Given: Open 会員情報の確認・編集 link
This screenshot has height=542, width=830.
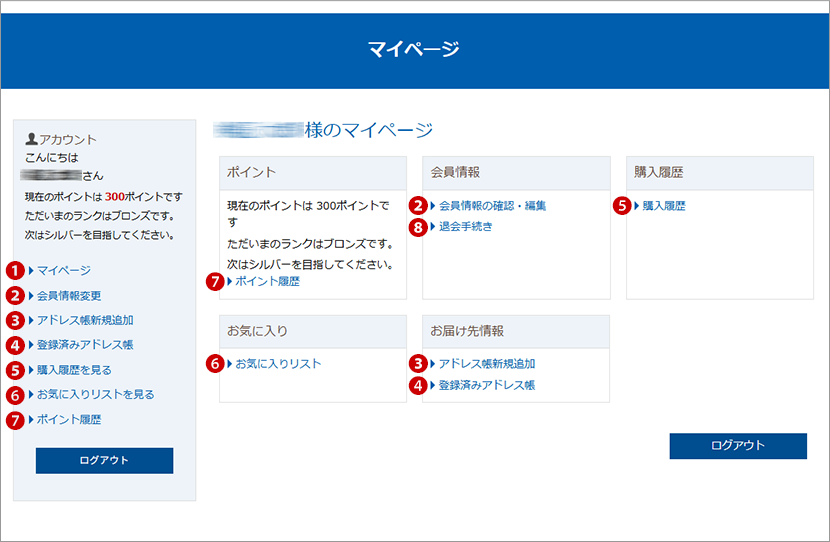Looking at the screenshot, I should tap(492, 206).
